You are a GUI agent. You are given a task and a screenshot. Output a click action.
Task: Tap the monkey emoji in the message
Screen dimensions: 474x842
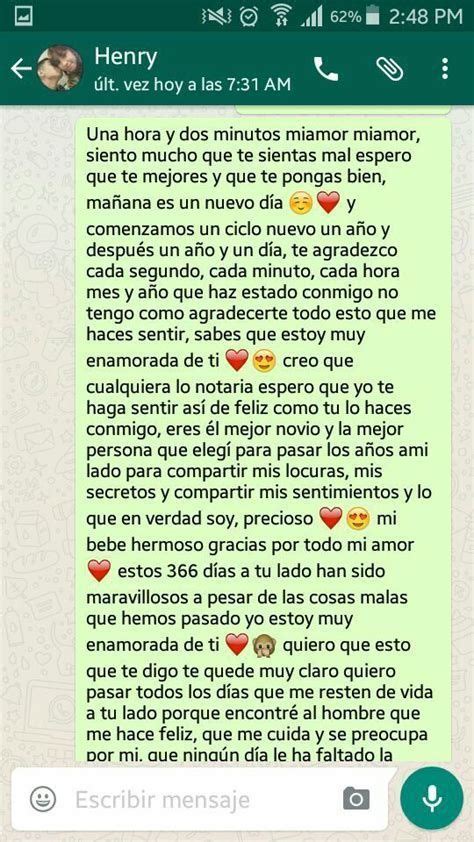(264, 644)
